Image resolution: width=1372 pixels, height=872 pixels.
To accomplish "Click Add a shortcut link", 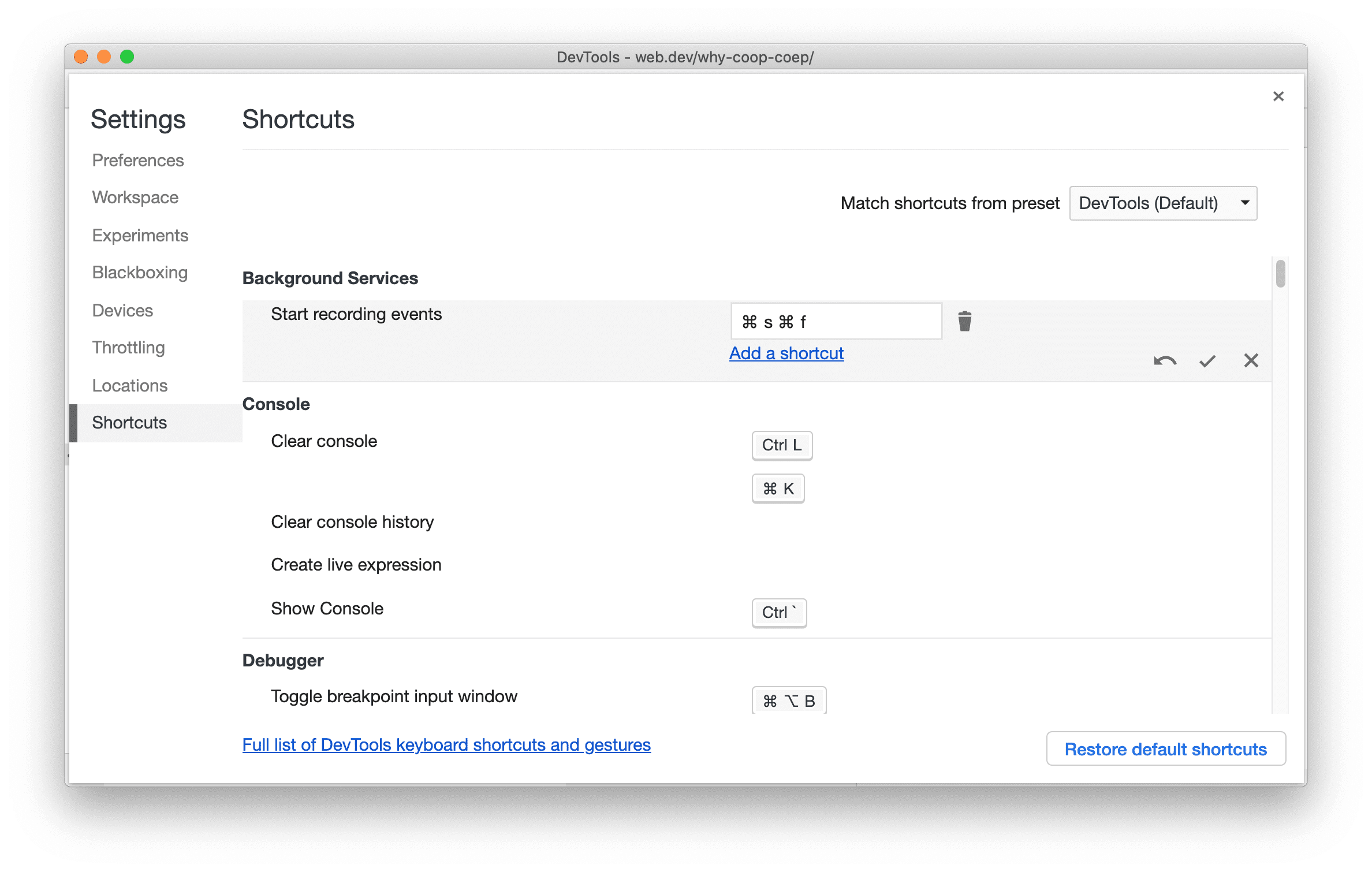I will [x=787, y=353].
